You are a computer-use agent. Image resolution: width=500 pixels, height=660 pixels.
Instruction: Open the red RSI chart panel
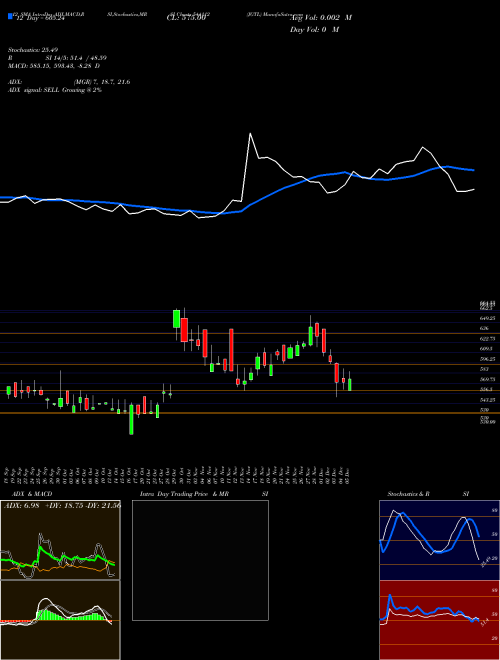pyautogui.click(x=439, y=620)
